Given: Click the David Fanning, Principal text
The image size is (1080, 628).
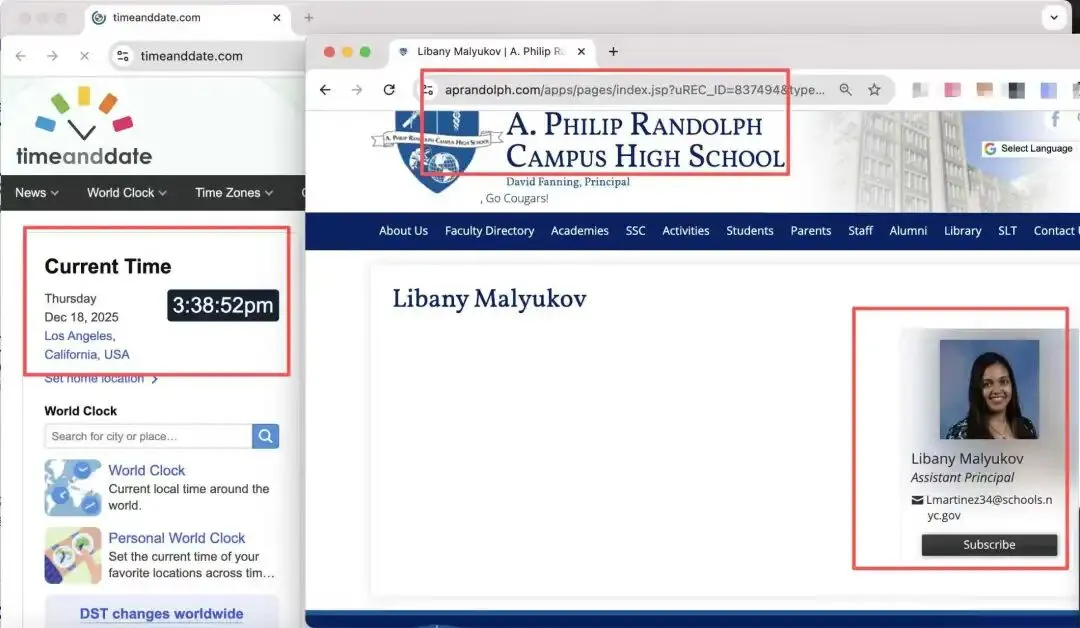Looking at the screenshot, I should 568,182.
